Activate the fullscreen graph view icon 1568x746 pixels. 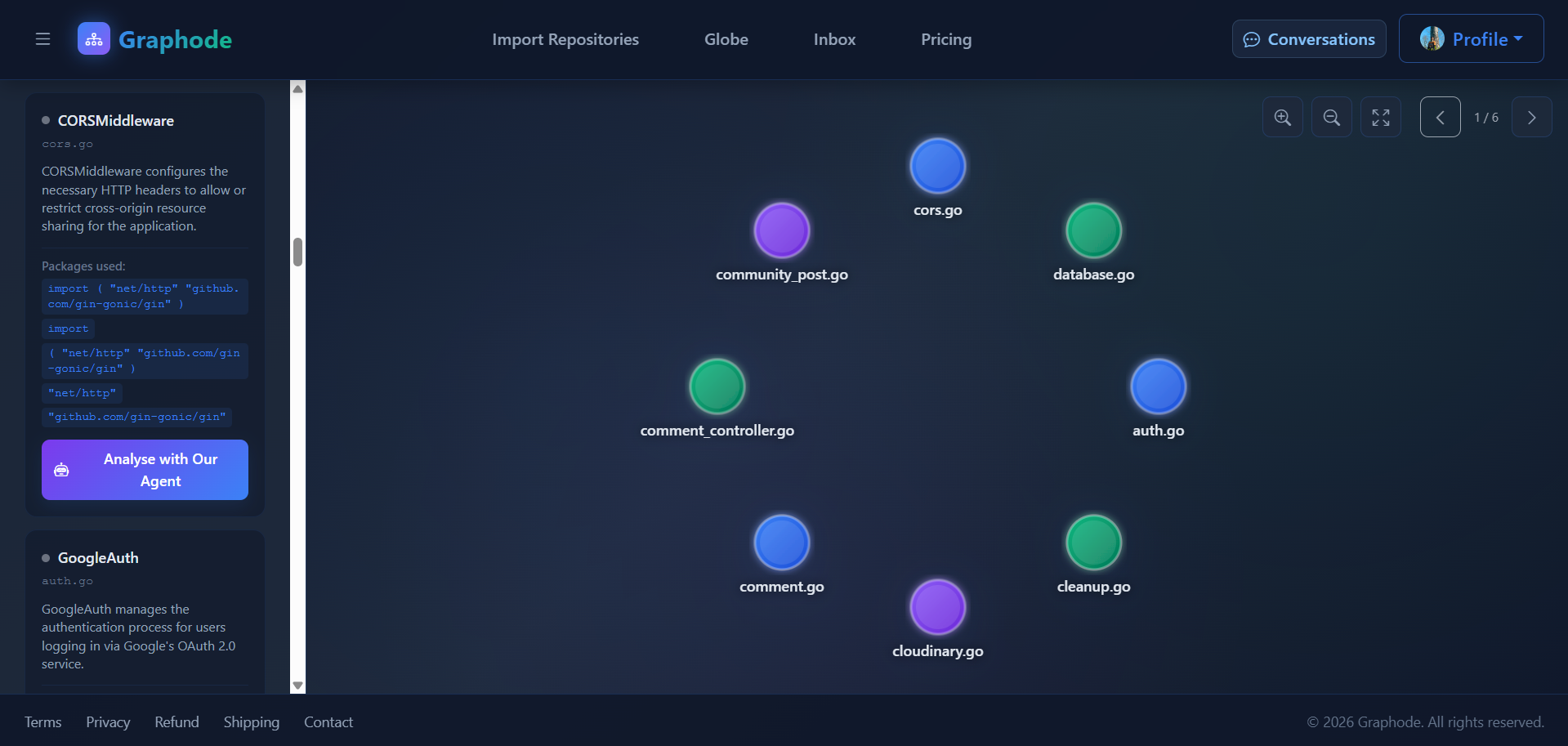pos(1380,117)
